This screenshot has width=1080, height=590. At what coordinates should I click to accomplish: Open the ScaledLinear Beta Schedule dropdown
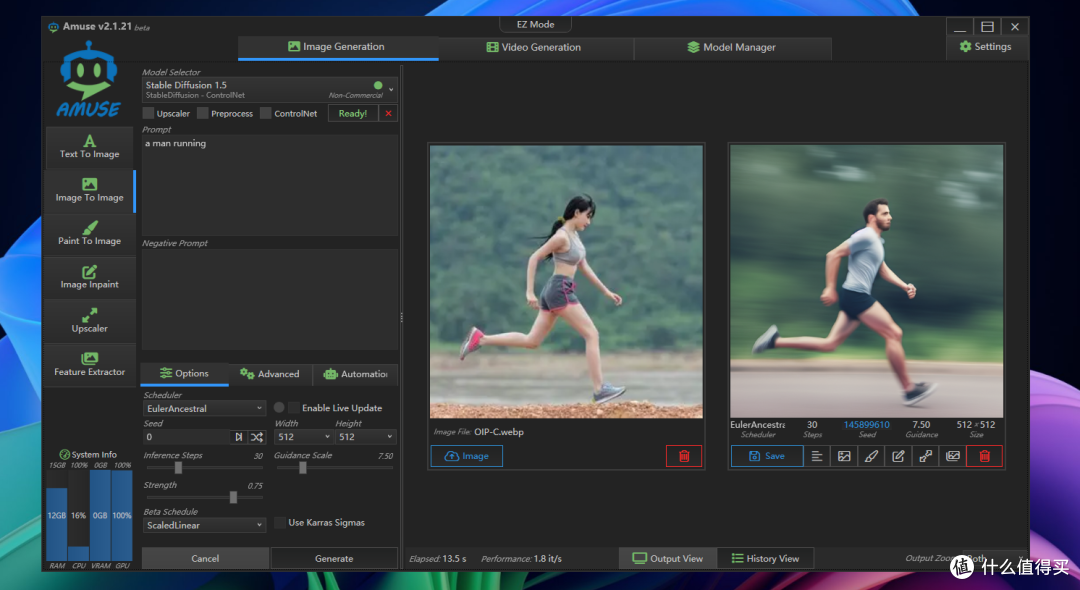[x=205, y=525]
